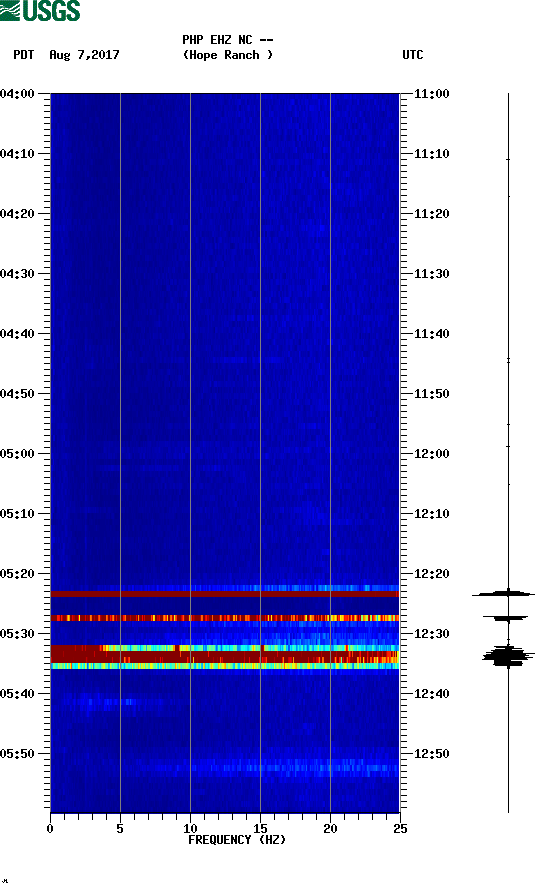Click the '11:10' UTC time label
This screenshot has width=552, height=892.
click(x=431, y=154)
